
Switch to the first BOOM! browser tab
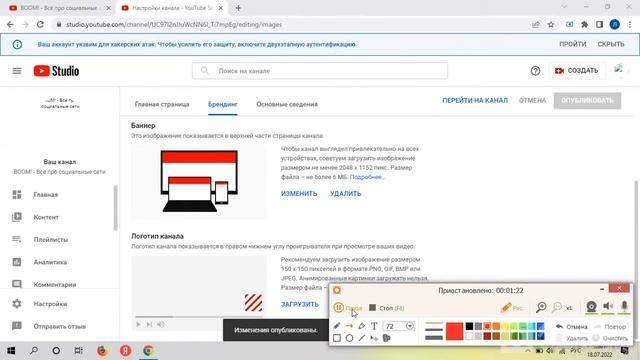coord(60,8)
